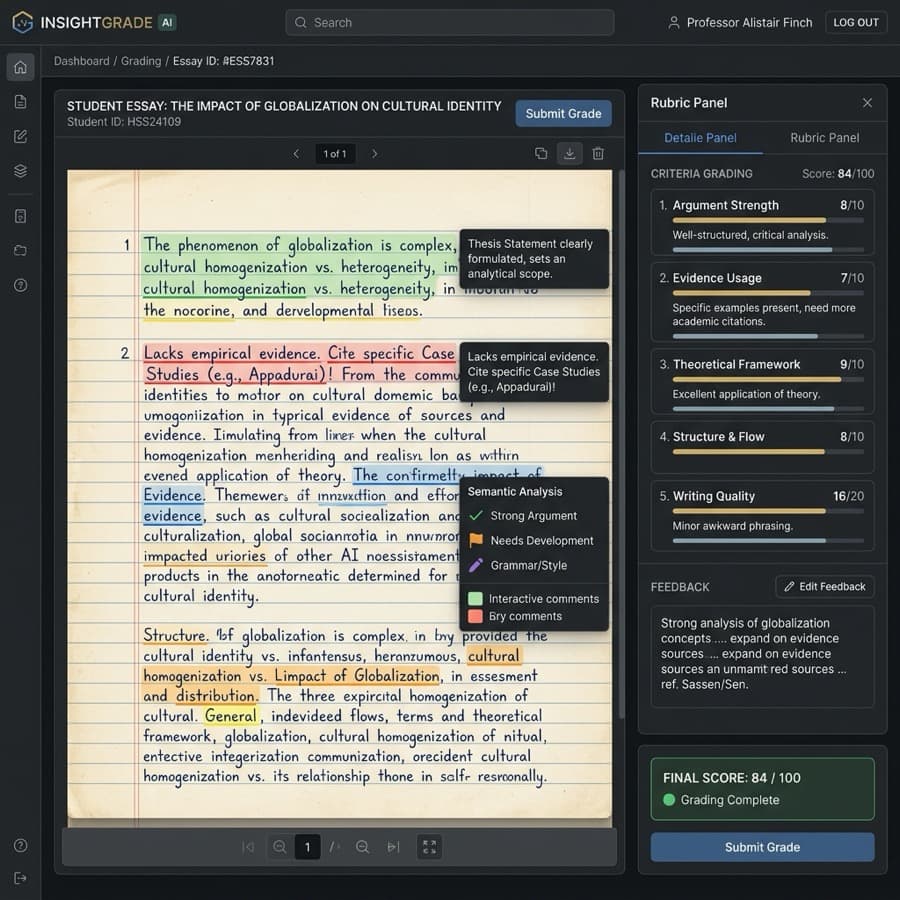Click the Edit Feedback button

tap(825, 586)
